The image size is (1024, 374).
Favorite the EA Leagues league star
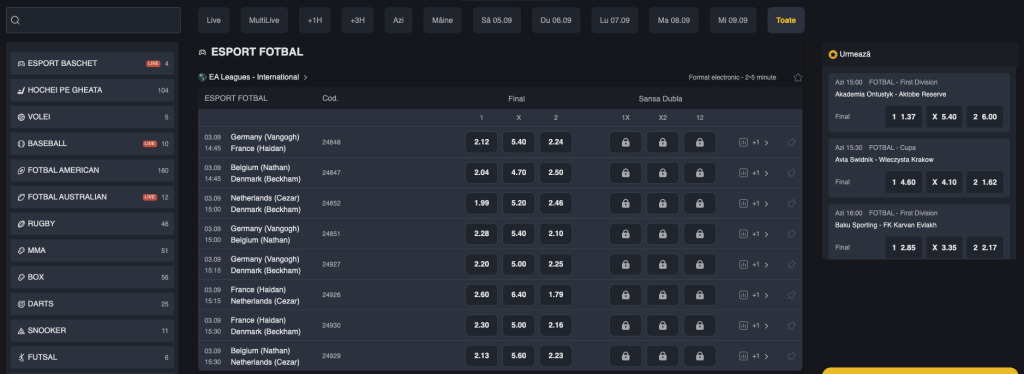pyautogui.click(x=797, y=77)
